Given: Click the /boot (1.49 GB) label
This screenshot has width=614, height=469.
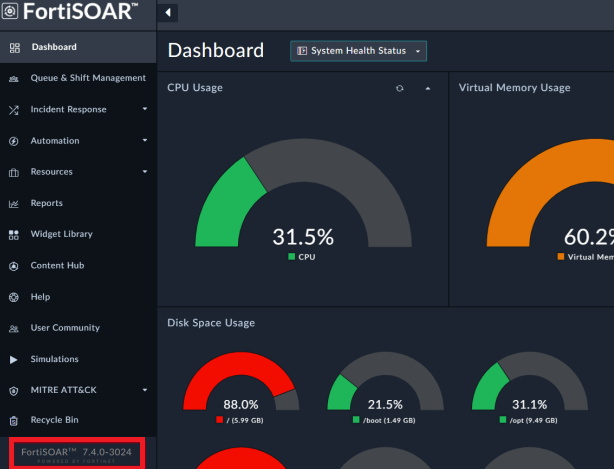Looking at the screenshot, I should (388, 420).
